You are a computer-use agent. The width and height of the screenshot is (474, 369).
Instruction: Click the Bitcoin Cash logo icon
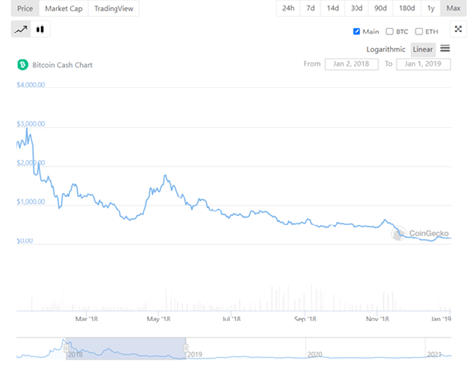[x=23, y=64]
